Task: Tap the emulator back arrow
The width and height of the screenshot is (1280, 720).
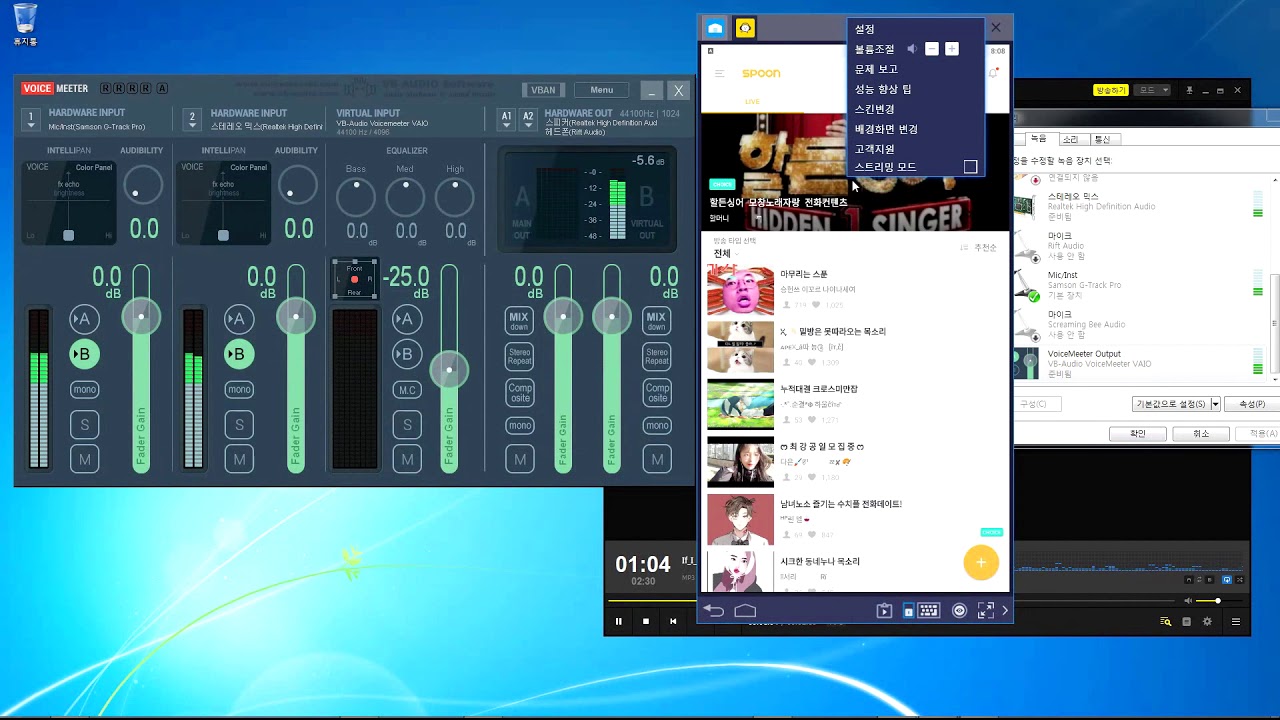Action: (x=713, y=610)
